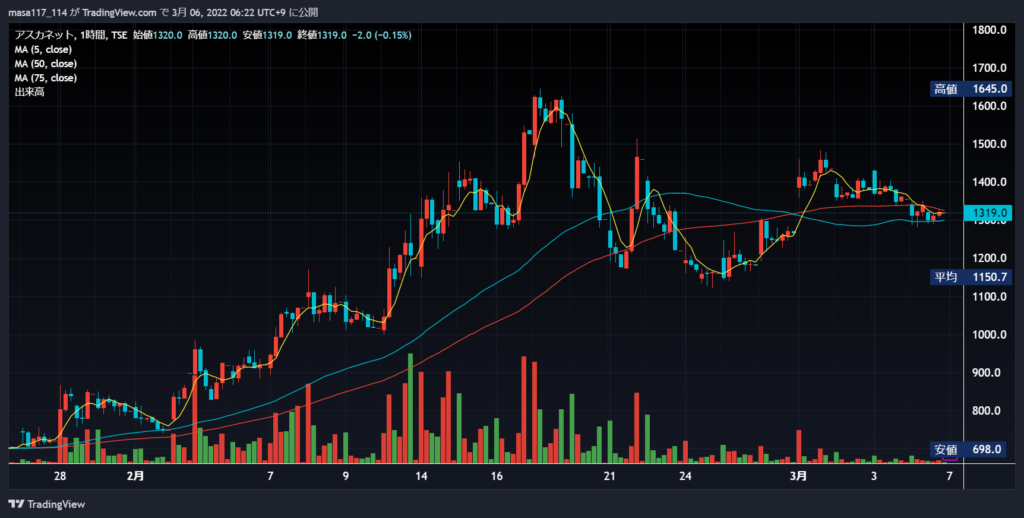Click the 1800.0 price axis label
The height and width of the screenshot is (518, 1024).
point(987,30)
